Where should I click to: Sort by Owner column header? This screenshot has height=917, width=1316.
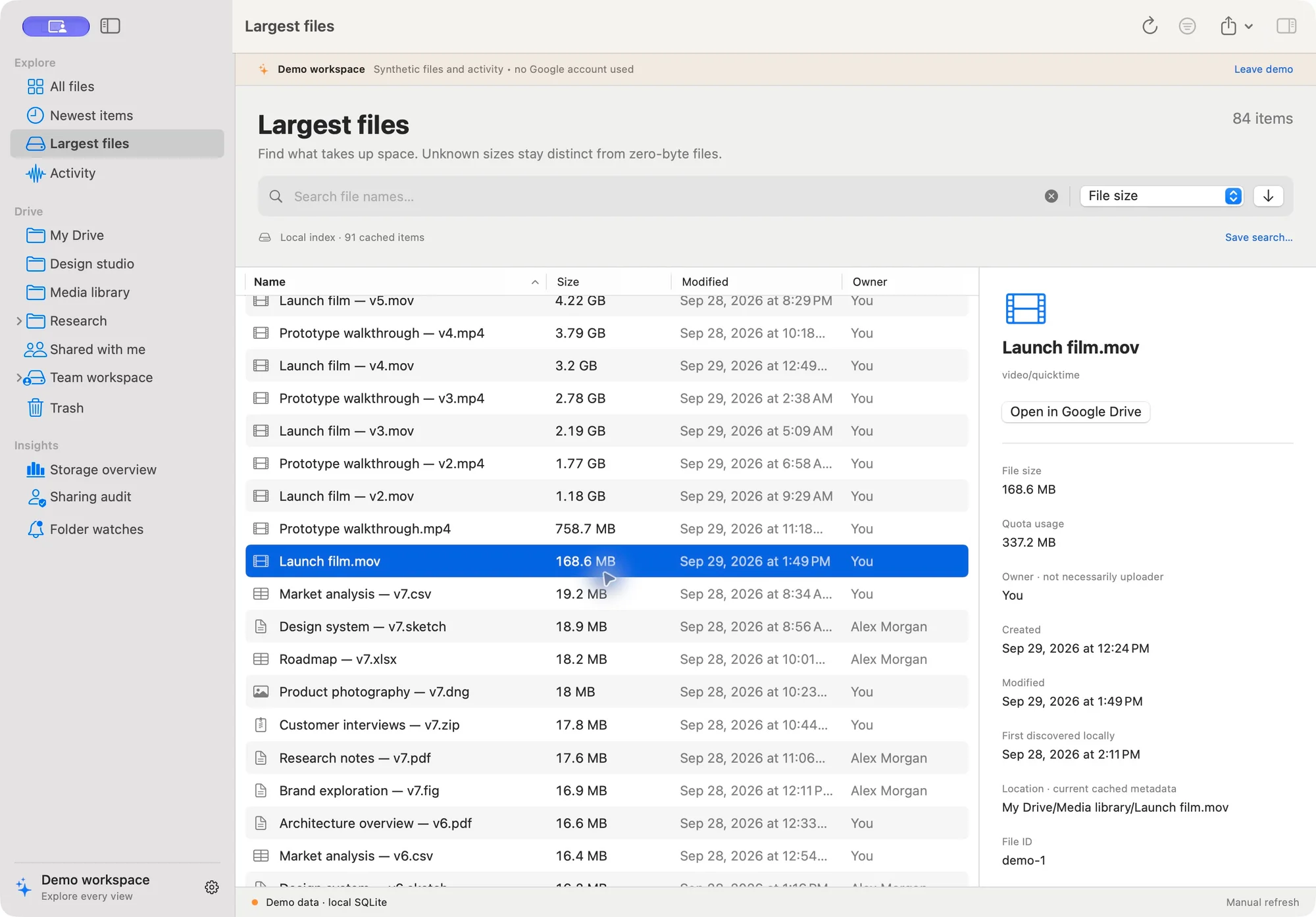coord(908,282)
